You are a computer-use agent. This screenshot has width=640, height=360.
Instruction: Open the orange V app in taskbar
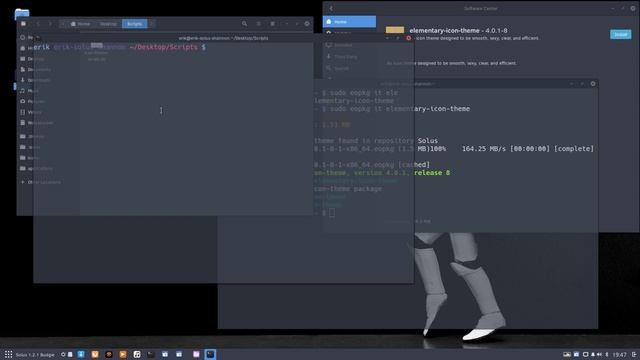click(95, 354)
